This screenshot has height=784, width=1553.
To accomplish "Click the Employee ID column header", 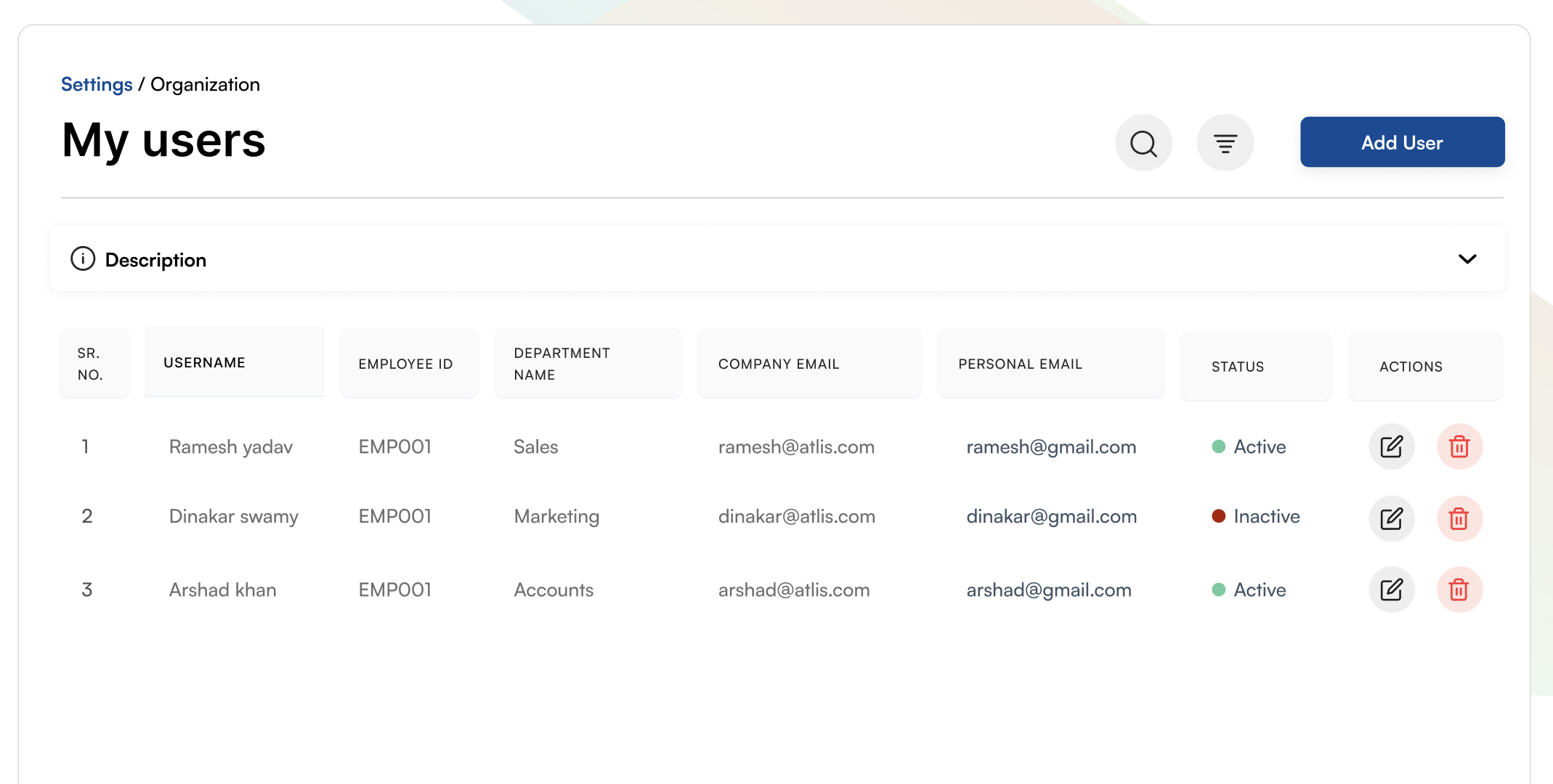I will (405, 364).
